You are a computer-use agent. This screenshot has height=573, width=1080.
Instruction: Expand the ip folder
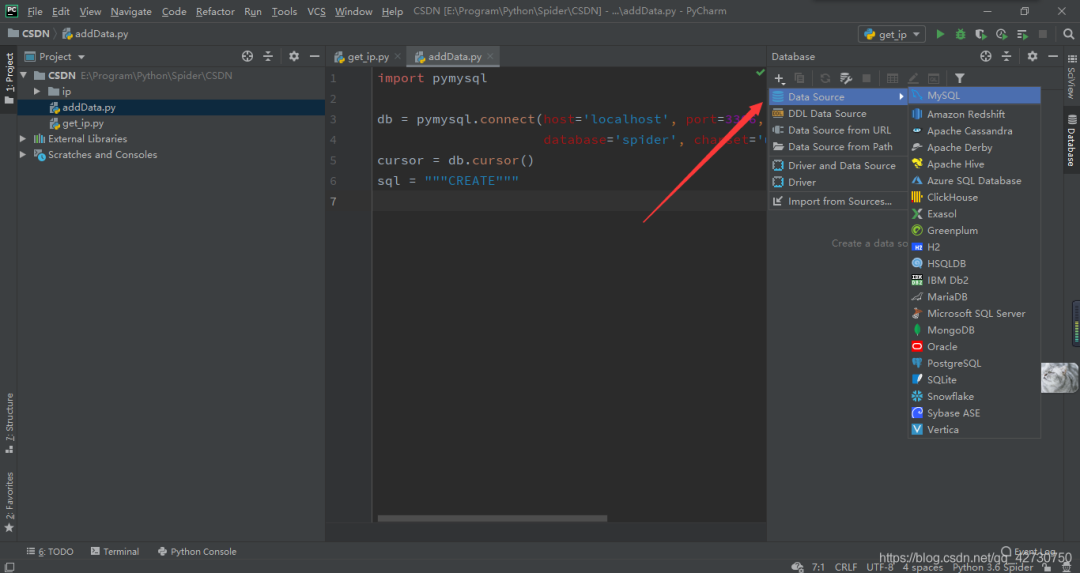tap(38, 92)
